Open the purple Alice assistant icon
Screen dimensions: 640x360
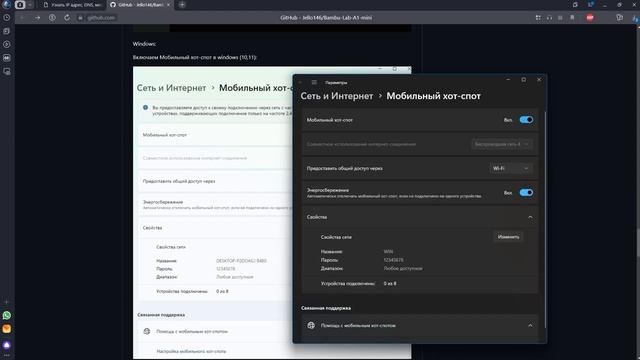tap(7, 345)
